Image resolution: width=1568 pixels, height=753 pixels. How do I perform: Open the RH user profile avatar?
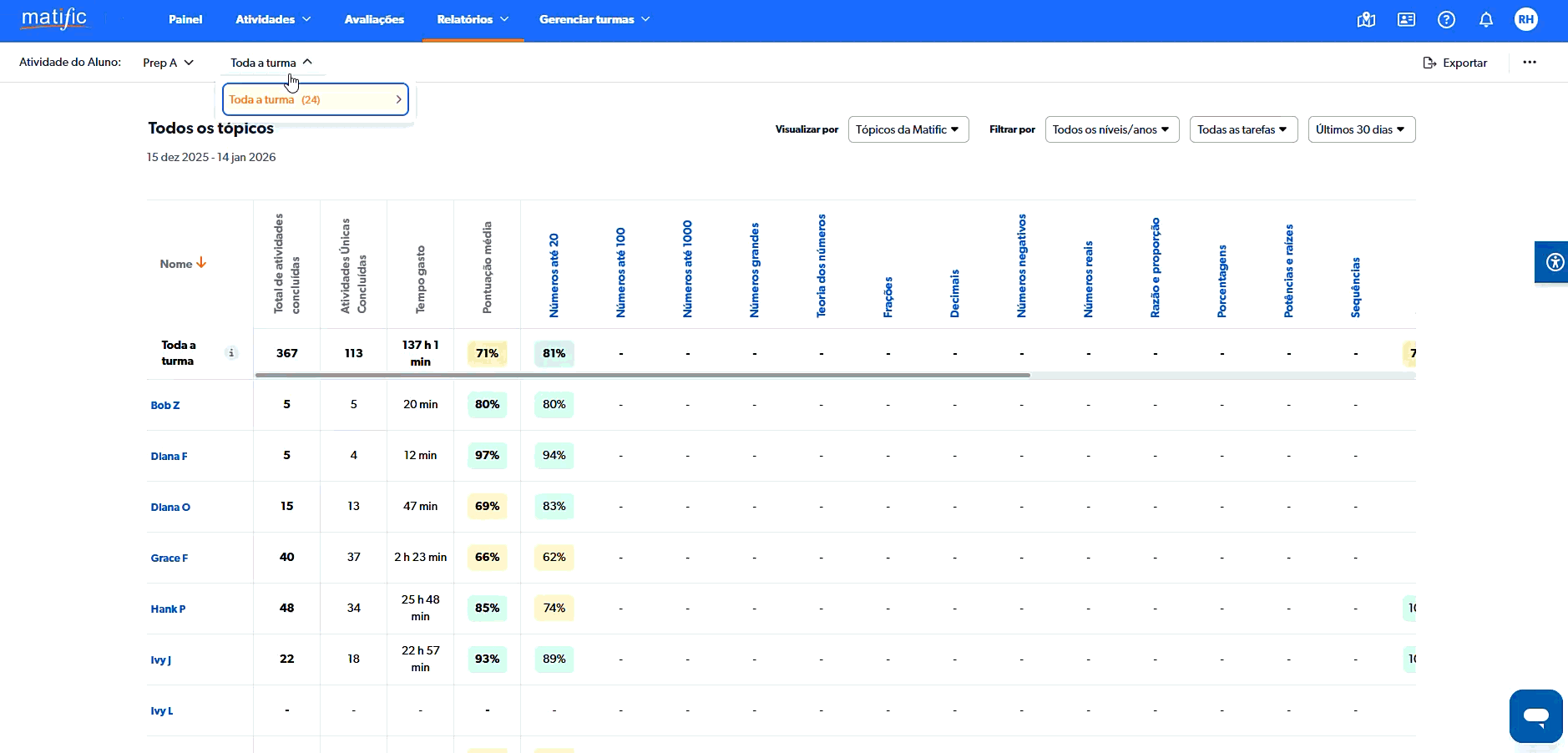(1525, 20)
